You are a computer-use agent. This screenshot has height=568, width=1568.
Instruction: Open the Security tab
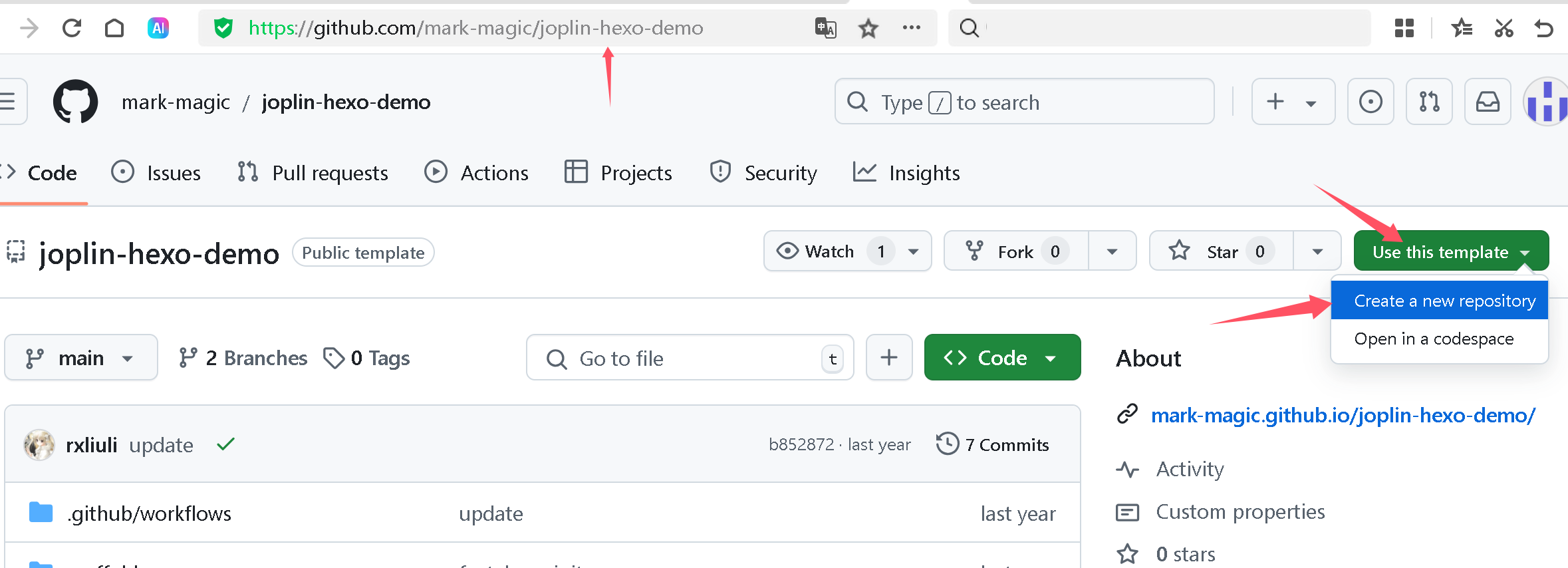(x=763, y=173)
